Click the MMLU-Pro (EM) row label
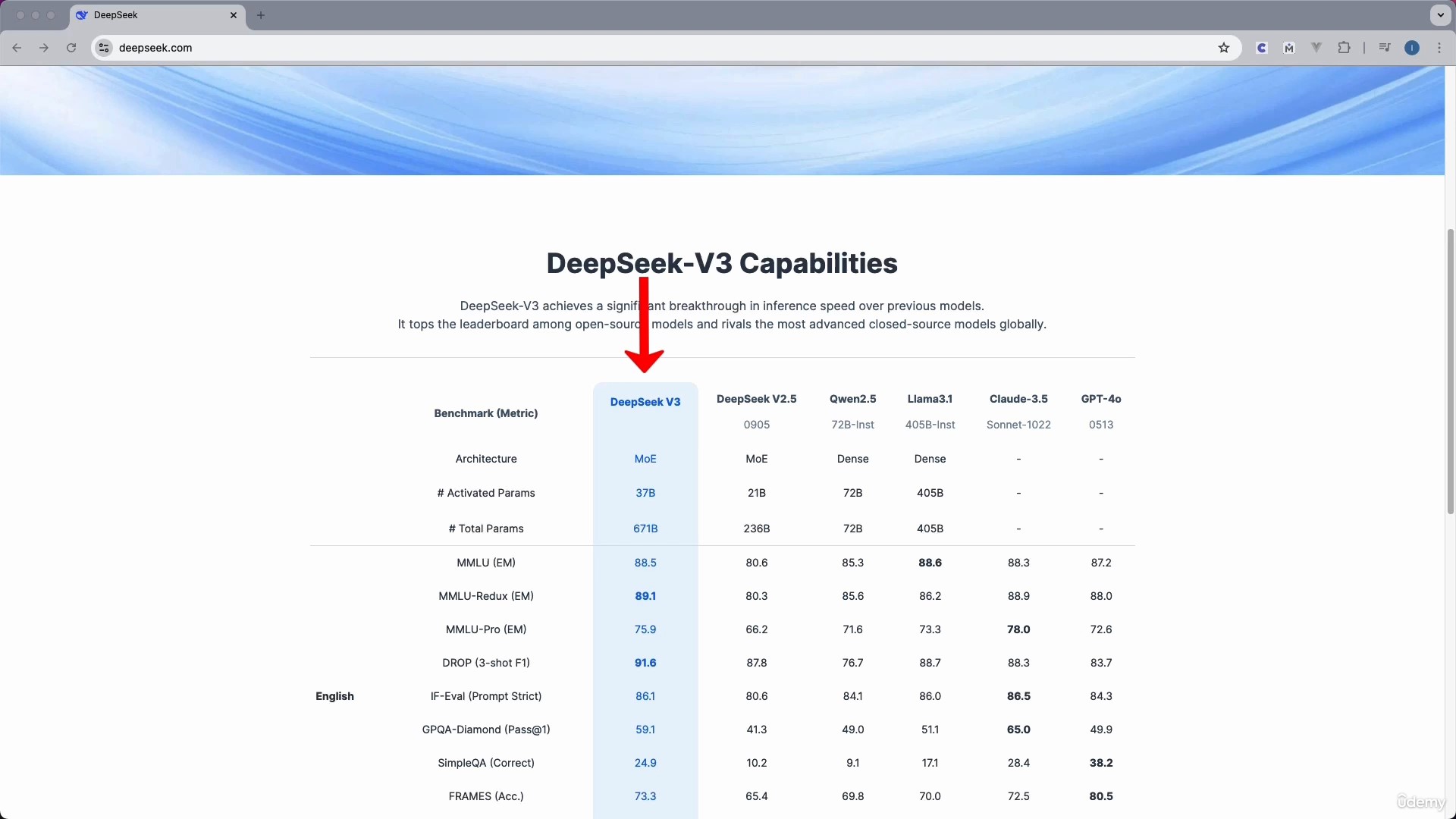1456x819 pixels. [x=486, y=629]
